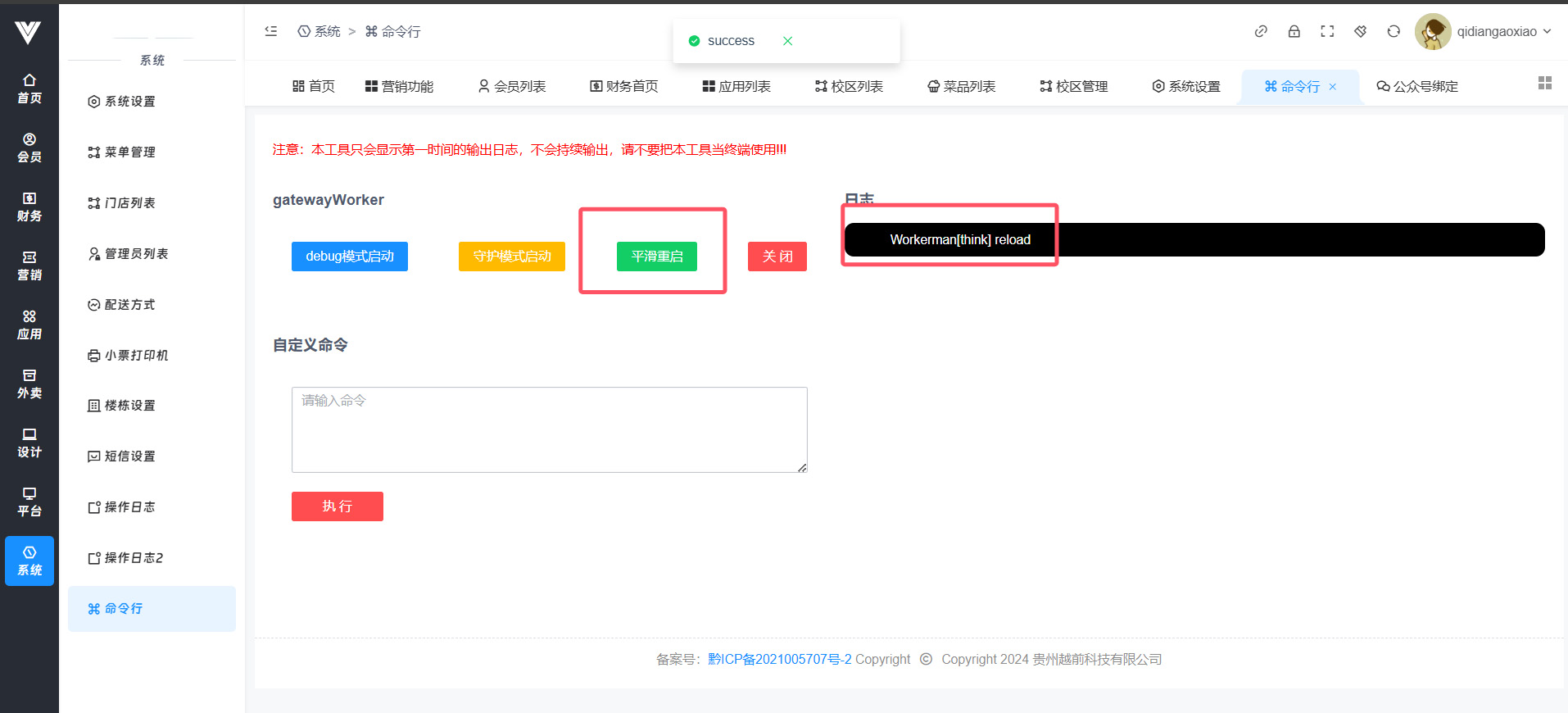Close the 命令行 tab
Viewport: 1568px width, 713px height.
pyautogui.click(x=1333, y=87)
